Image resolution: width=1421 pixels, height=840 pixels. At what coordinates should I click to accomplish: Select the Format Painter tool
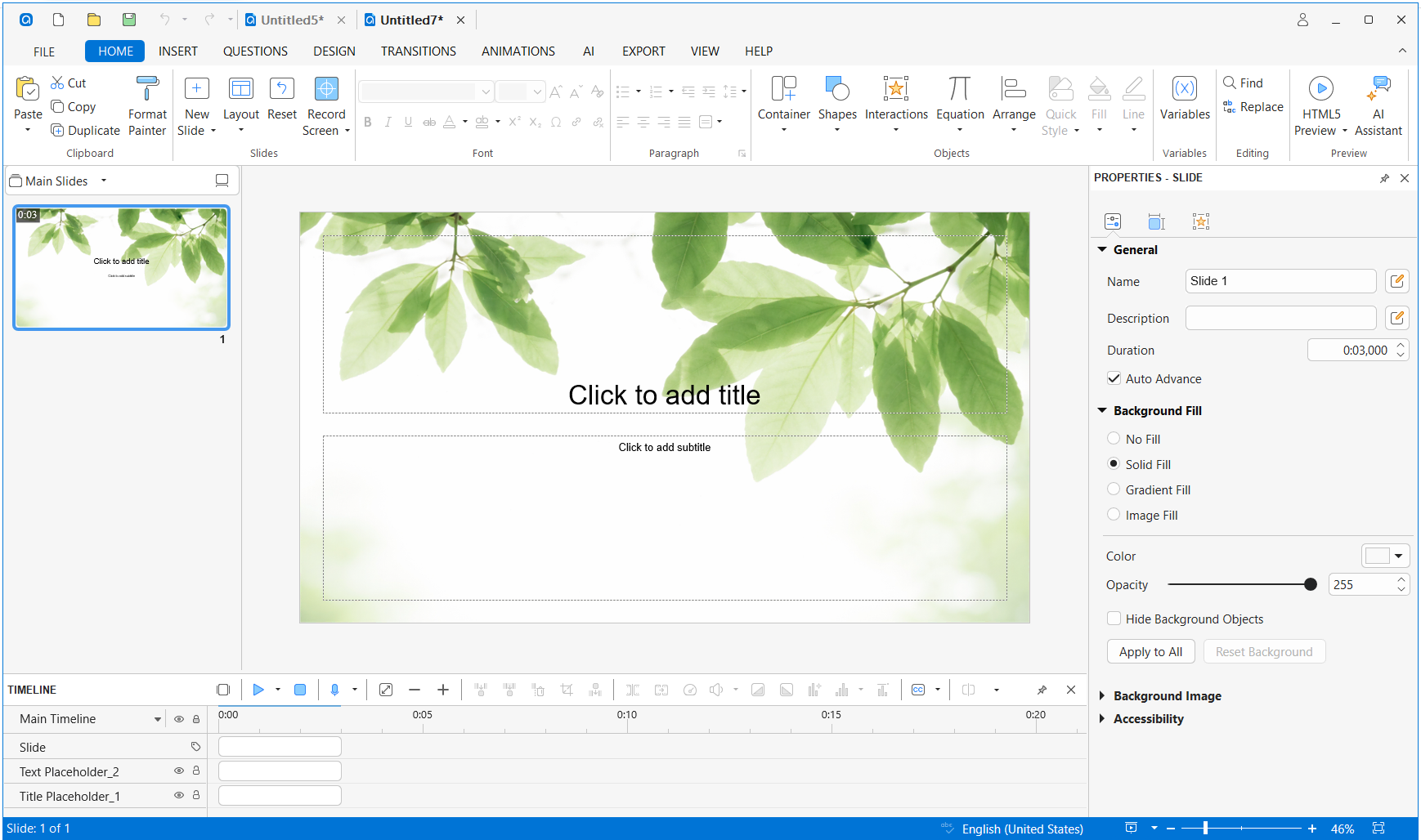[x=146, y=104]
